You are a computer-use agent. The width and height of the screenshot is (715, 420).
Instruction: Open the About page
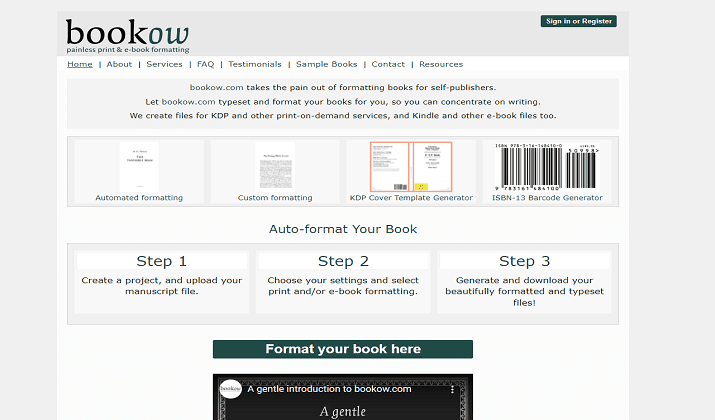point(119,64)
